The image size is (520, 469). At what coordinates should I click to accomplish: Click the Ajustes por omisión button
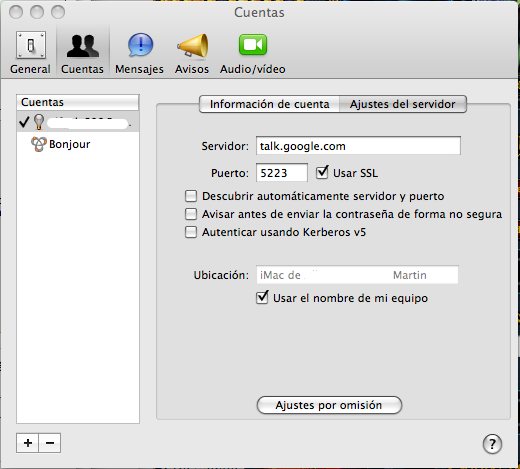tap(329, 405)
